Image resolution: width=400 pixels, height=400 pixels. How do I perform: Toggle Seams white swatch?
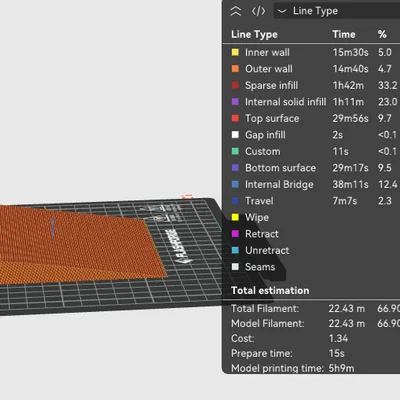coord(235,267)
